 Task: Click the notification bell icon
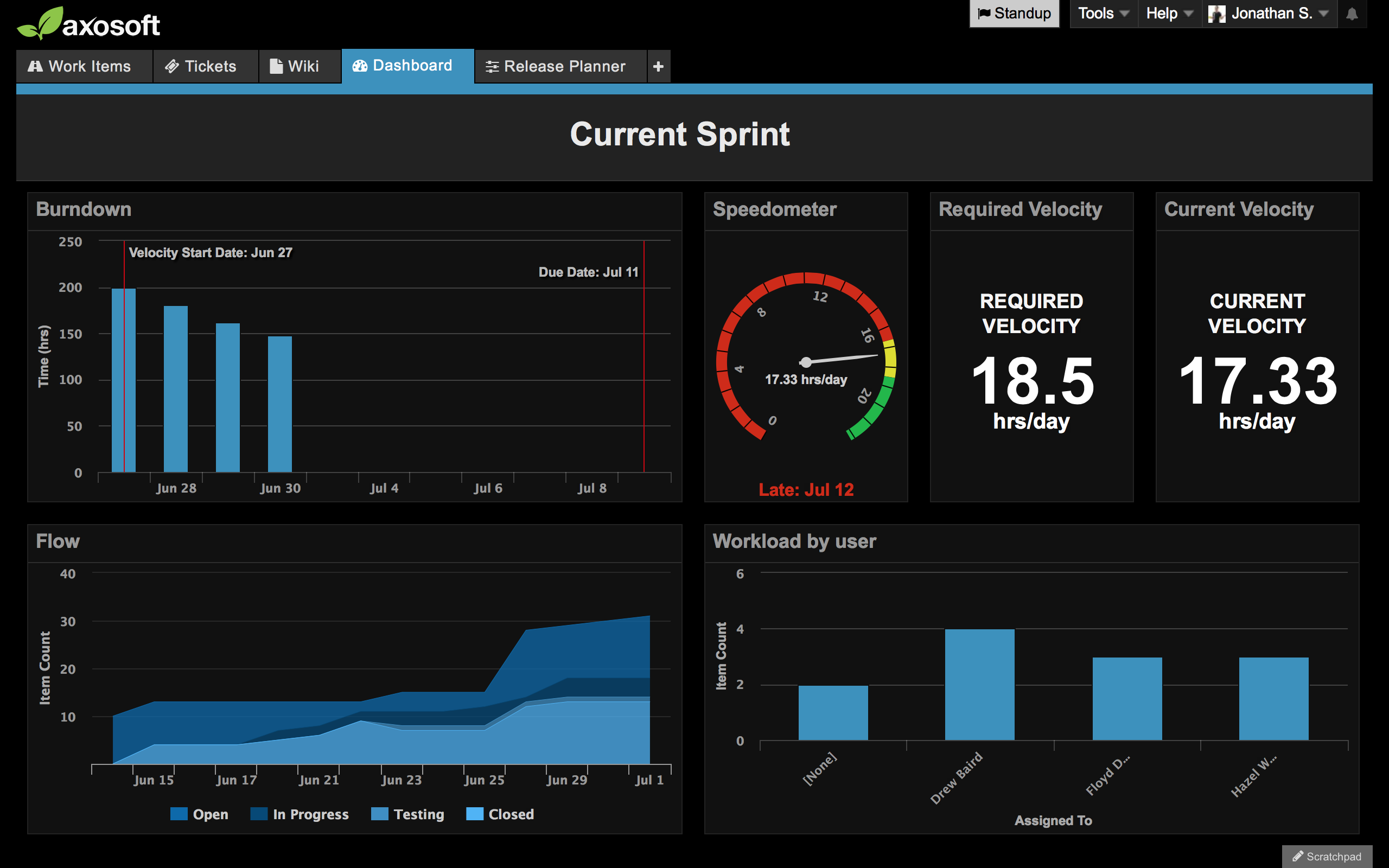[x=1352, y=14]
